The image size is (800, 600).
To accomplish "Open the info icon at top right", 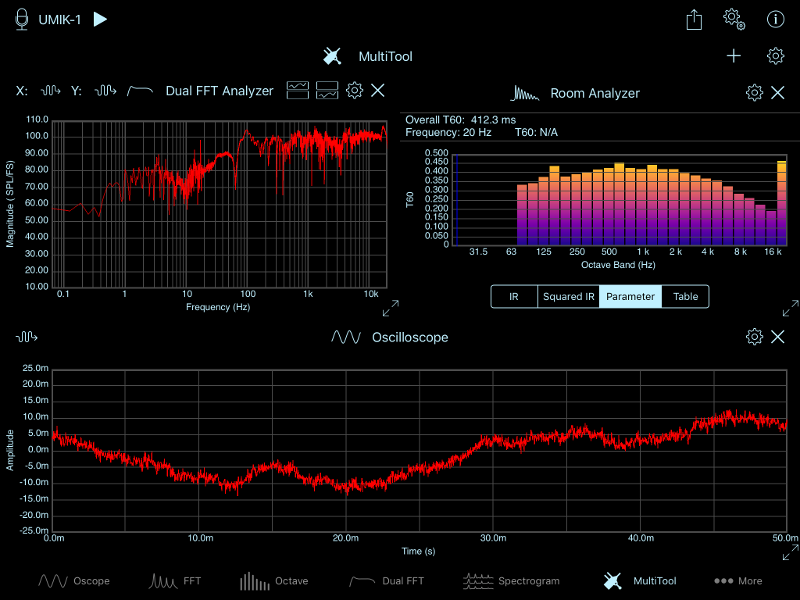I will [x=775, y=19].
